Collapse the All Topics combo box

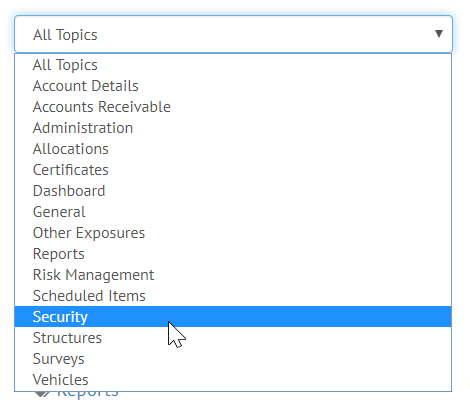tap(233, 34)
